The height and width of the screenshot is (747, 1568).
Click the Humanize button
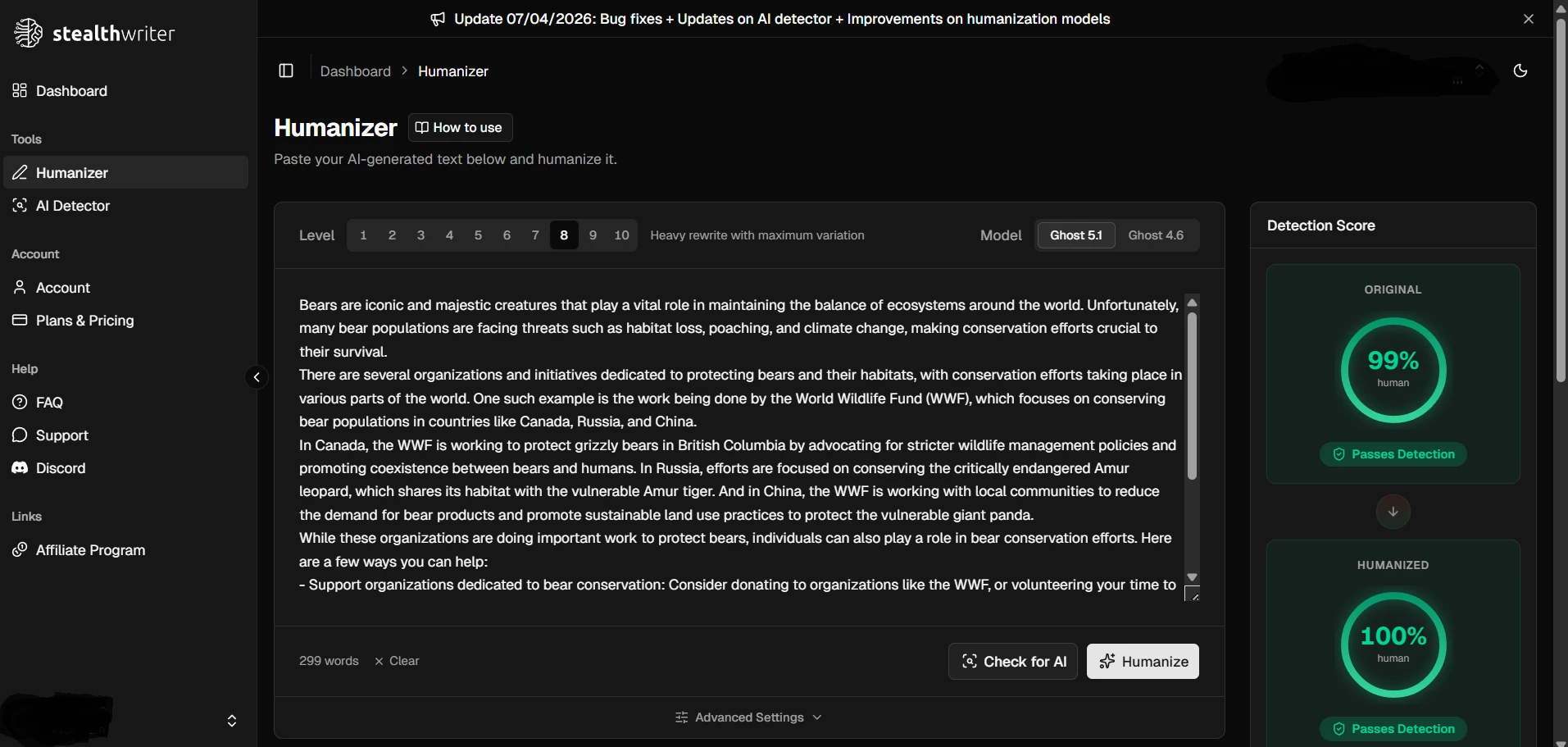tap(1143, 661)
